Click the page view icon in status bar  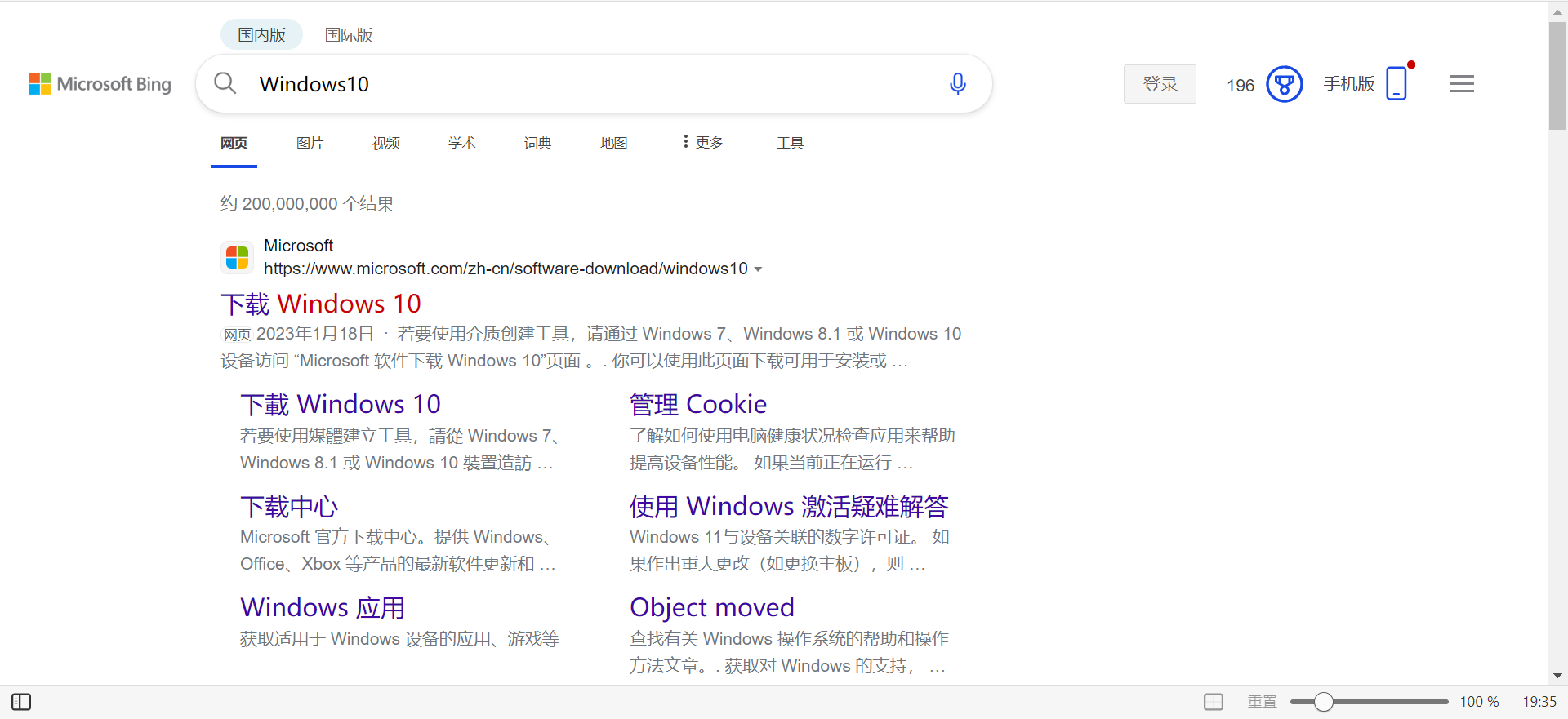[1214, 702]
